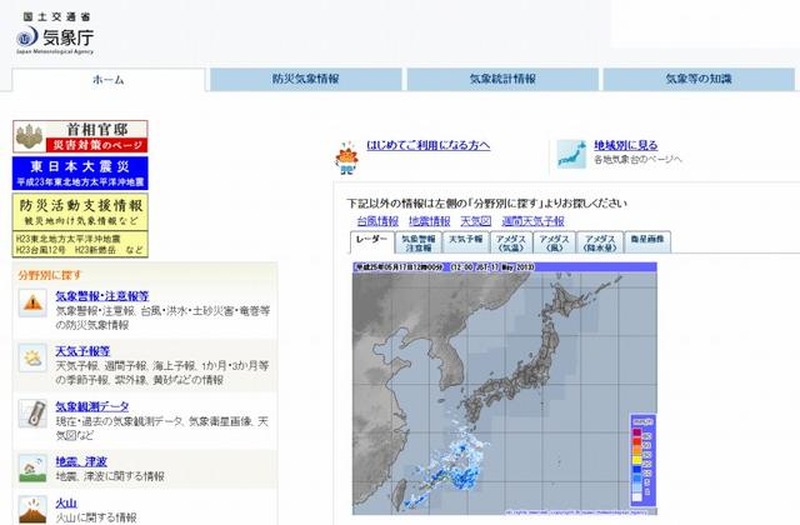Open the 台風情報 link
This screenshot has height=525, width=800.
click(x=377, y=220)
